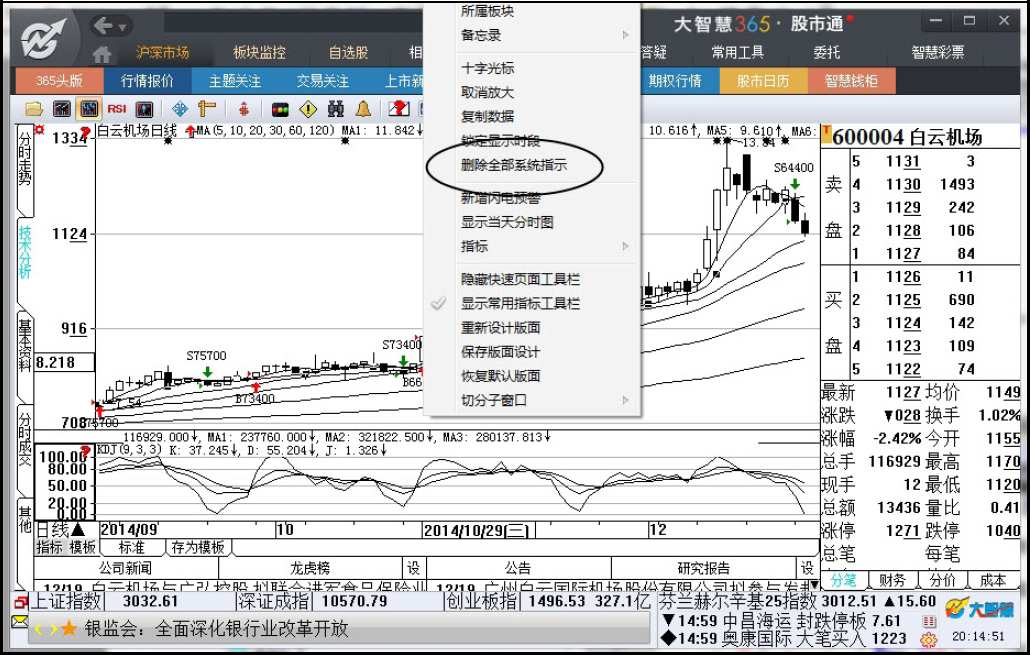
Task: Click the chart help icon with red question mark
Action: coord(399,108)
